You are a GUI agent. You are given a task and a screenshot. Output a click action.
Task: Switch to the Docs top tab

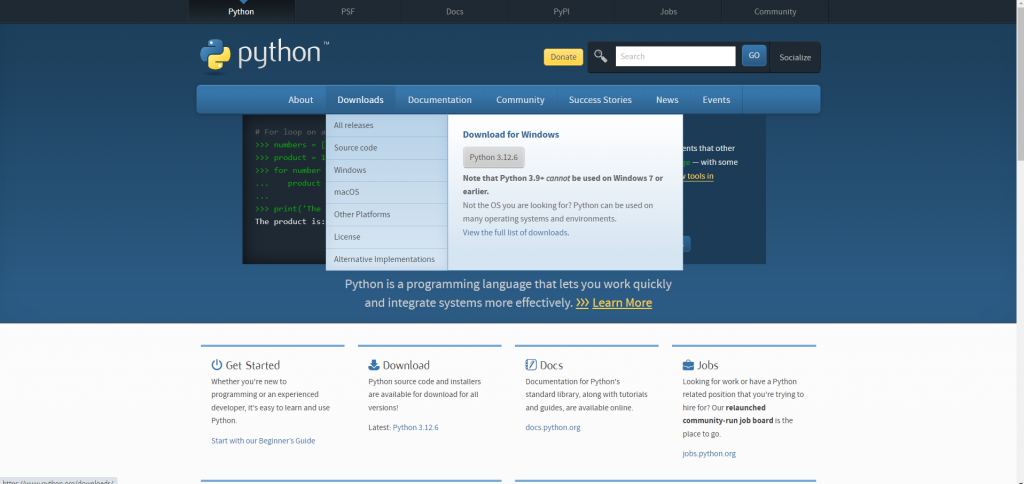(x=455, y=12)
